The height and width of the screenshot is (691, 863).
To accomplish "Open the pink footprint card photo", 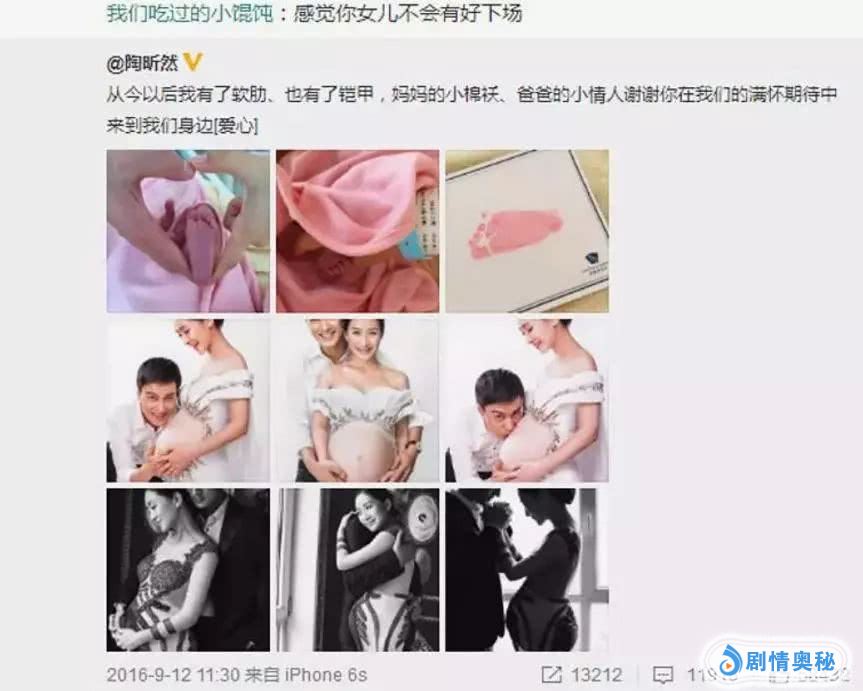I will (x=527, y=231).
